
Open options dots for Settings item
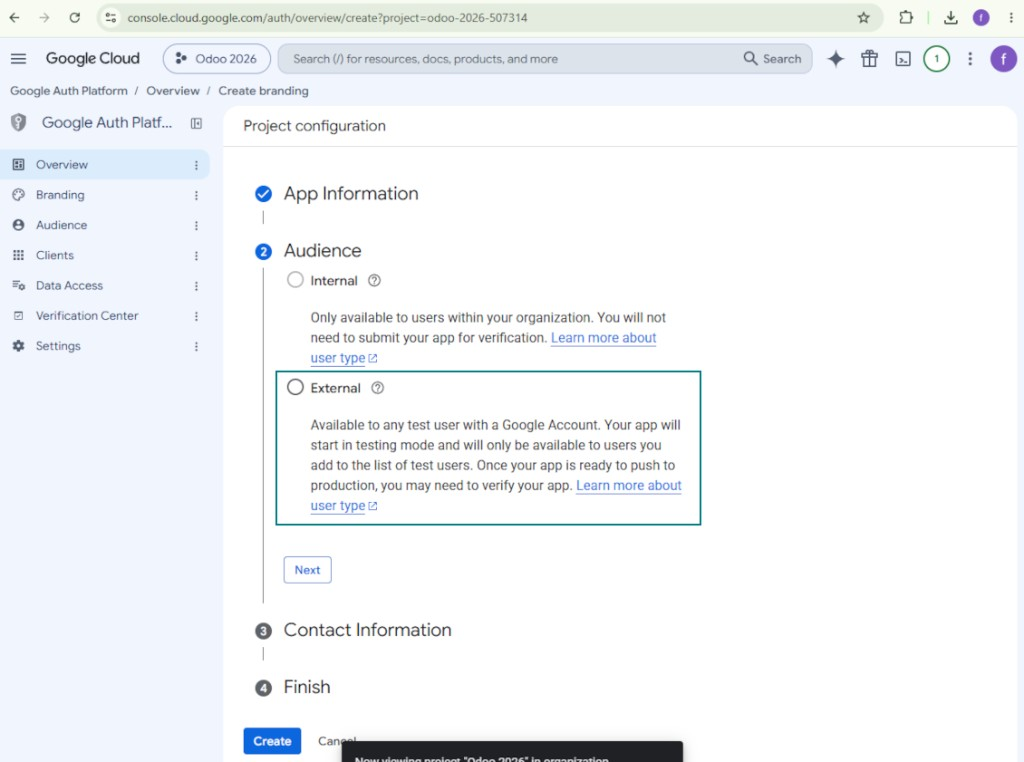pyautogui.click(x=196, y=346)
